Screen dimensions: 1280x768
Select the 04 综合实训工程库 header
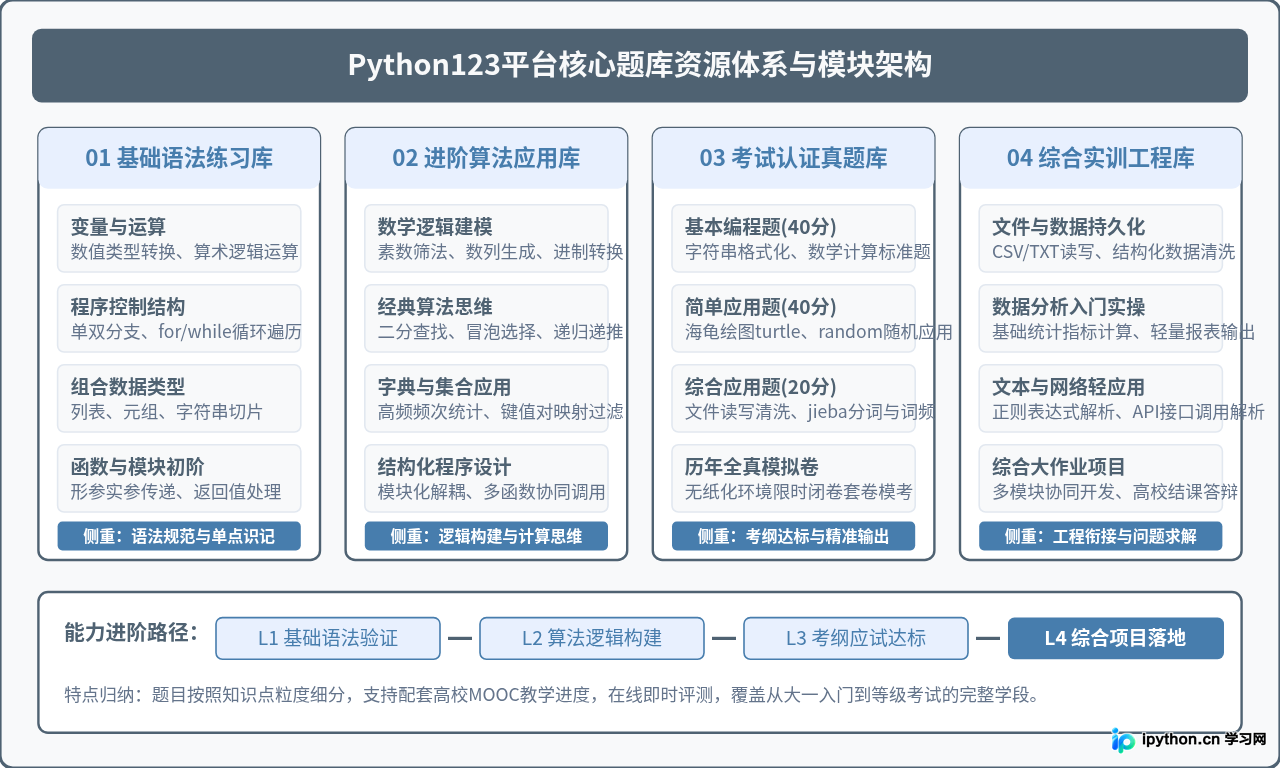click(1101, 158)
